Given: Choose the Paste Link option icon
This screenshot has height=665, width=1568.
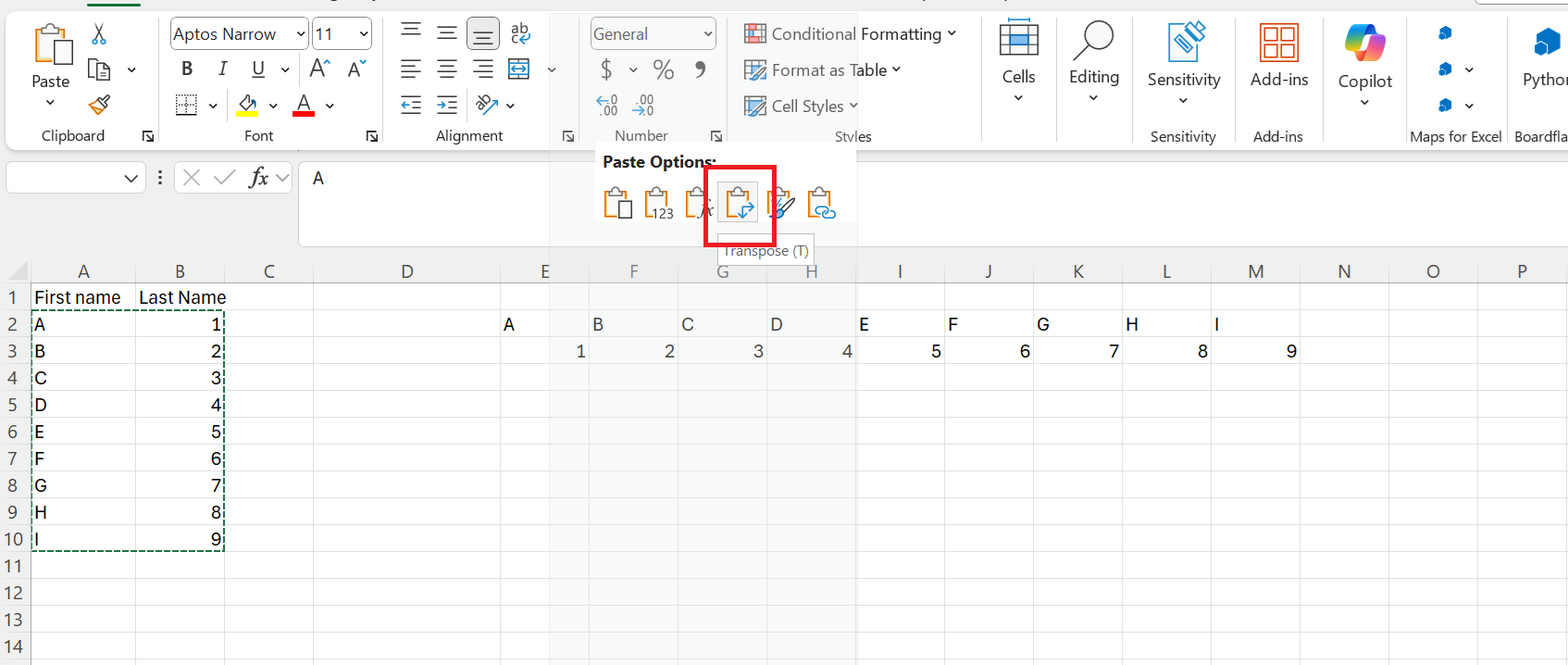Looking at the screenshot, I should [821, 203].
